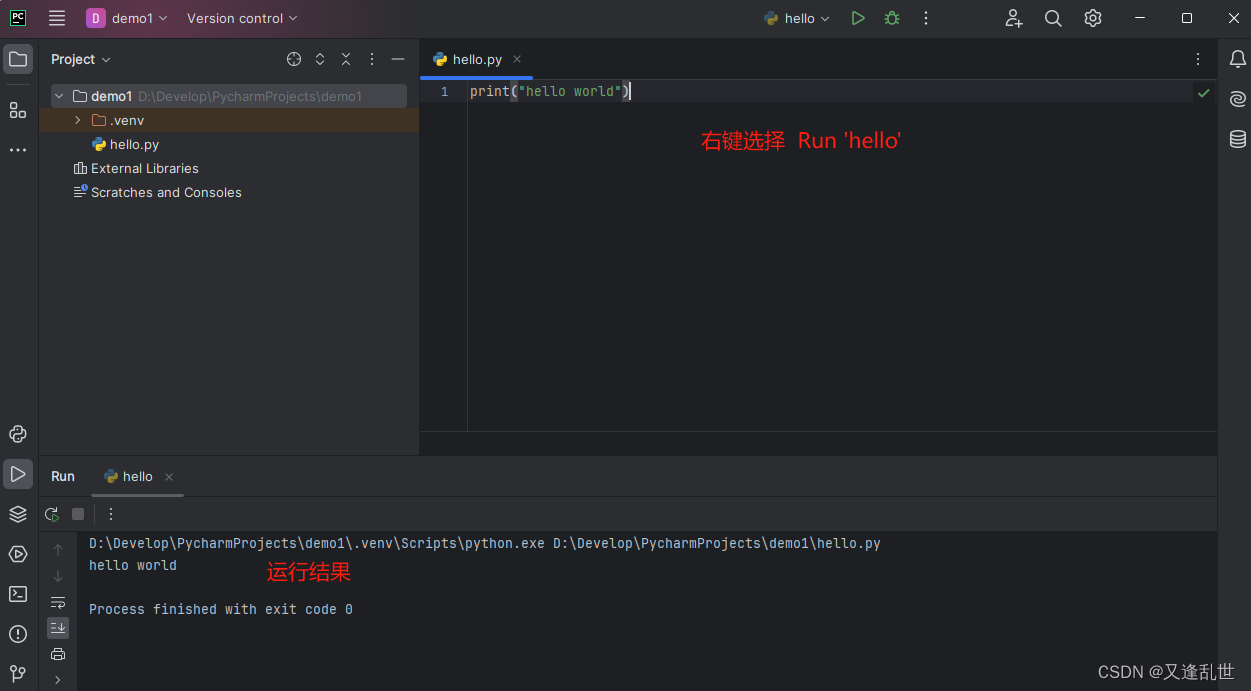The height and width of the screenshot is (691, 1251).
Task: Click the Down the Stack Trace arrow
Action: click(x=58, y=576)
